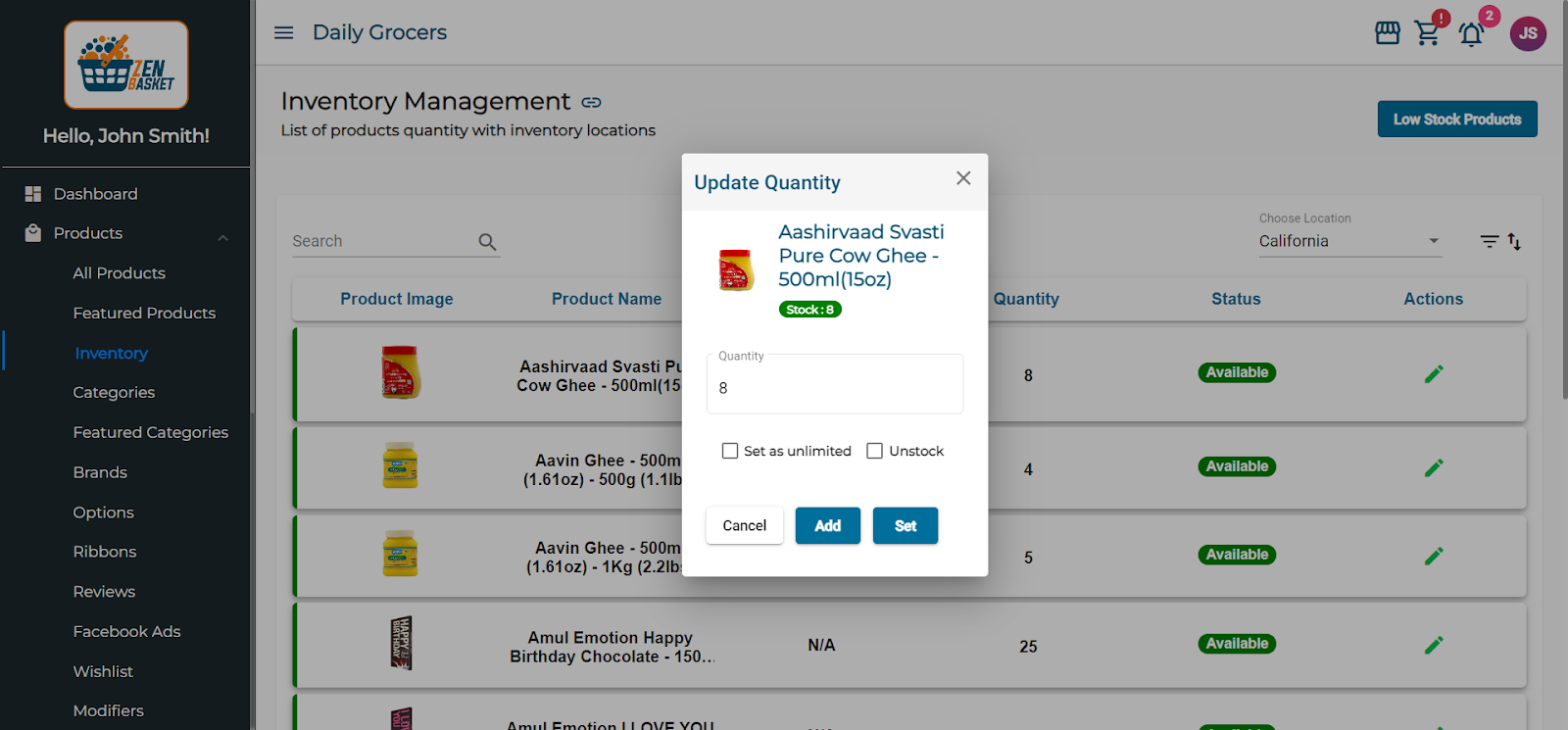
Task: Click the store front icon in header
Action: (x=1387, y=33)
